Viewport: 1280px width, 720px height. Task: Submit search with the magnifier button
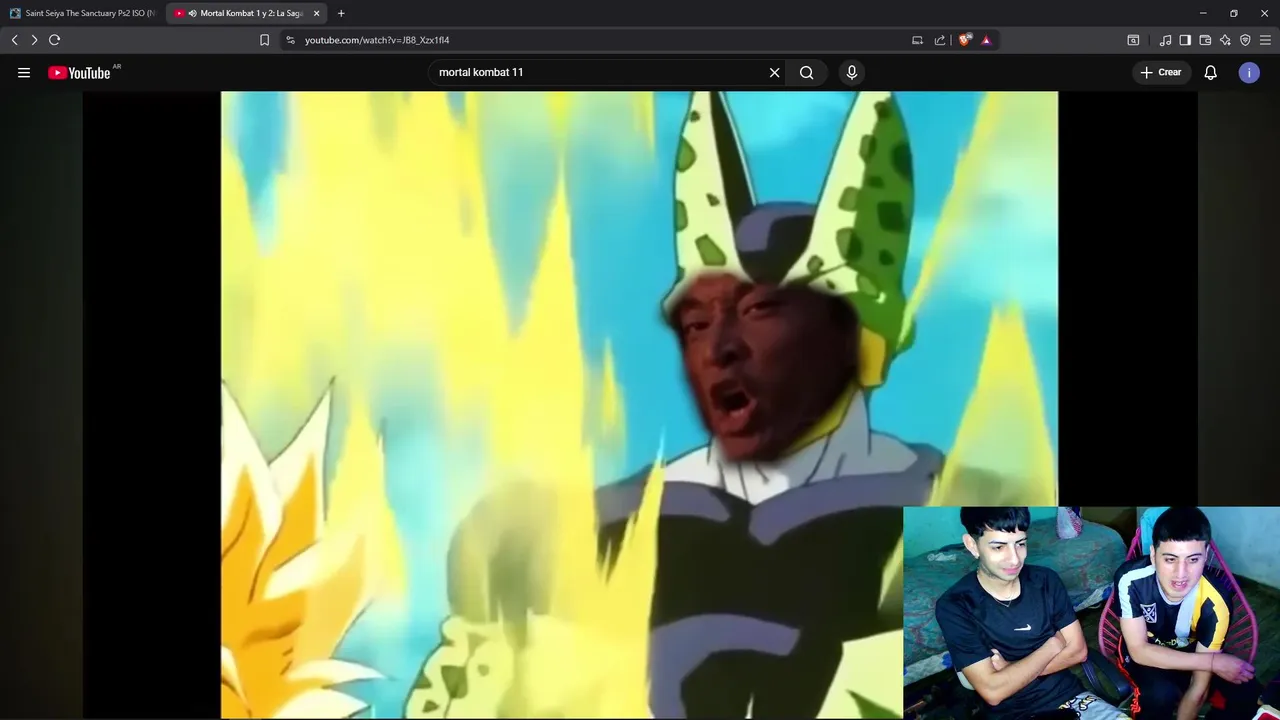pyautogui.click(x=806, y=72)
